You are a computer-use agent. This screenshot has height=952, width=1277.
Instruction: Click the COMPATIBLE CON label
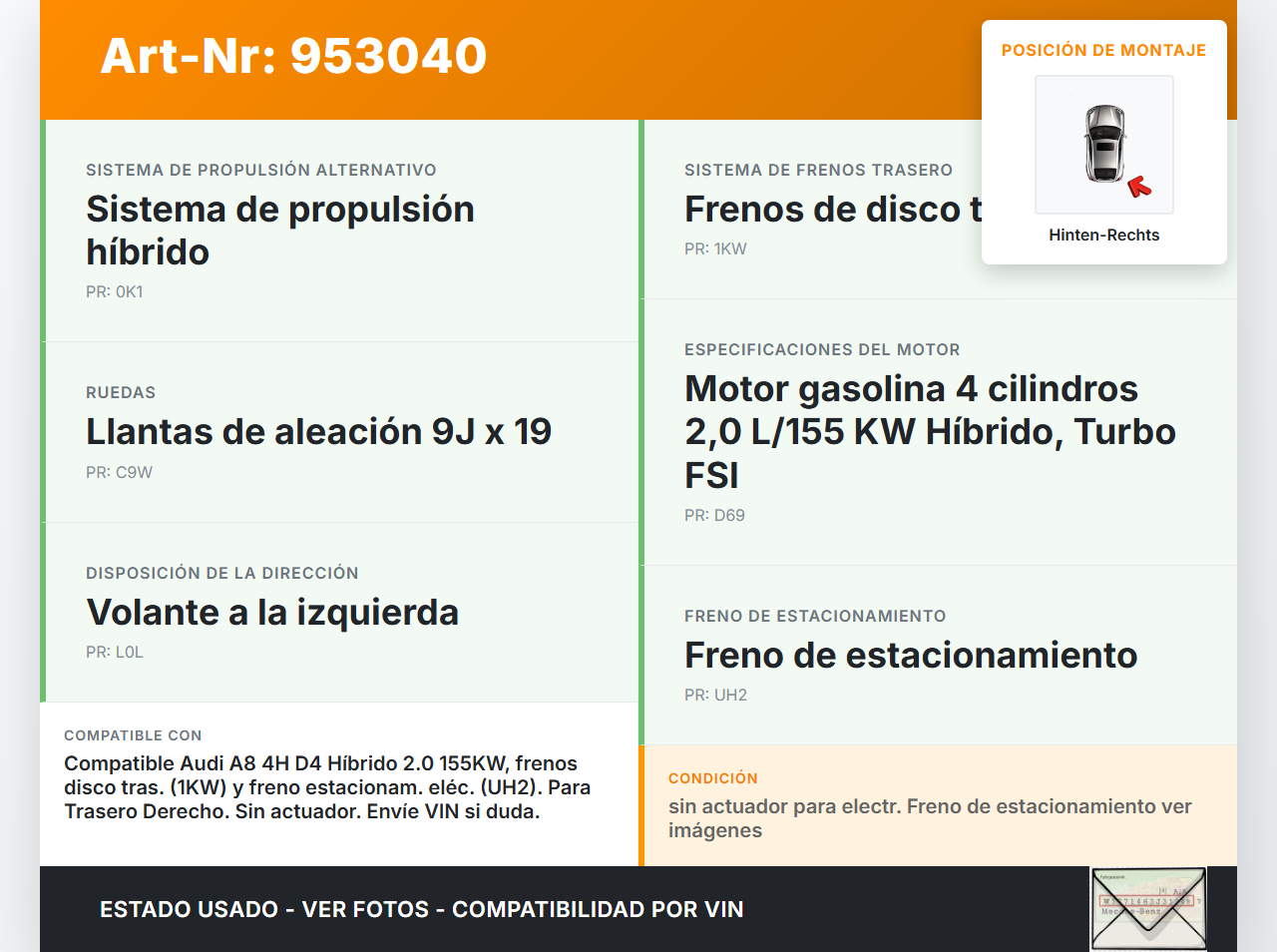pos(133,735)
